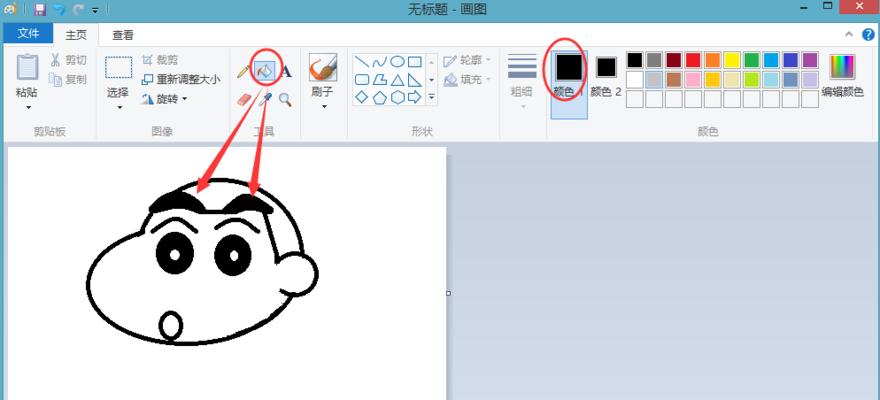The width and height of the screenshot is (880, 400).
Task: Open the 文件 file menu
Action: [x=28, y=34]
